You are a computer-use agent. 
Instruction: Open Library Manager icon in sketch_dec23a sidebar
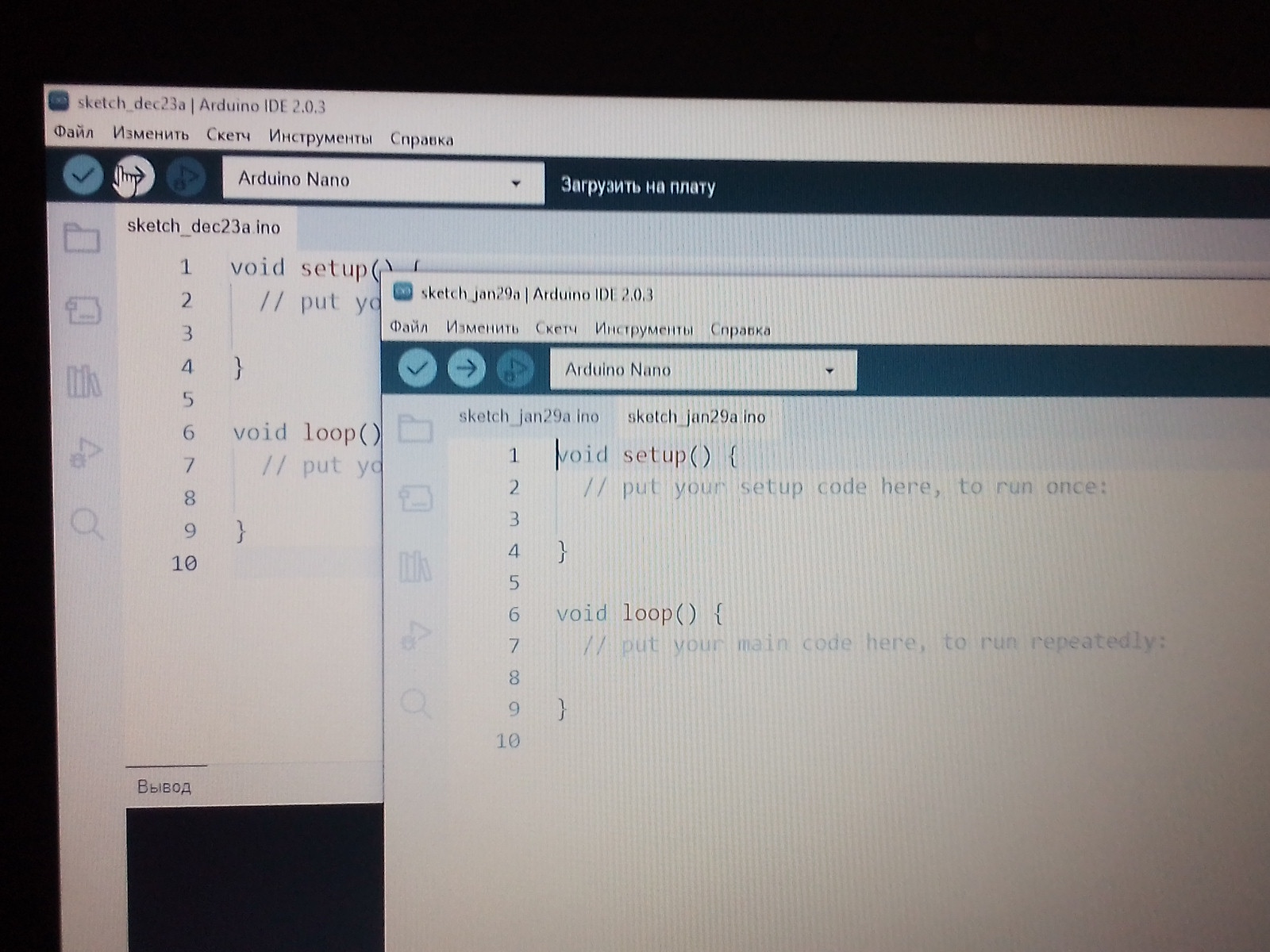pos(83,381)
